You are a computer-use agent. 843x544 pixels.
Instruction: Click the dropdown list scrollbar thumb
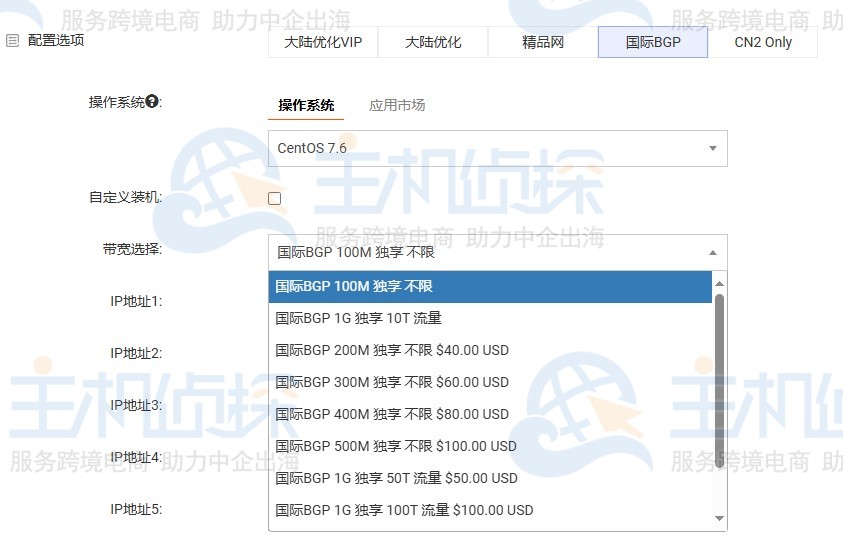click(x=719, y=382)
